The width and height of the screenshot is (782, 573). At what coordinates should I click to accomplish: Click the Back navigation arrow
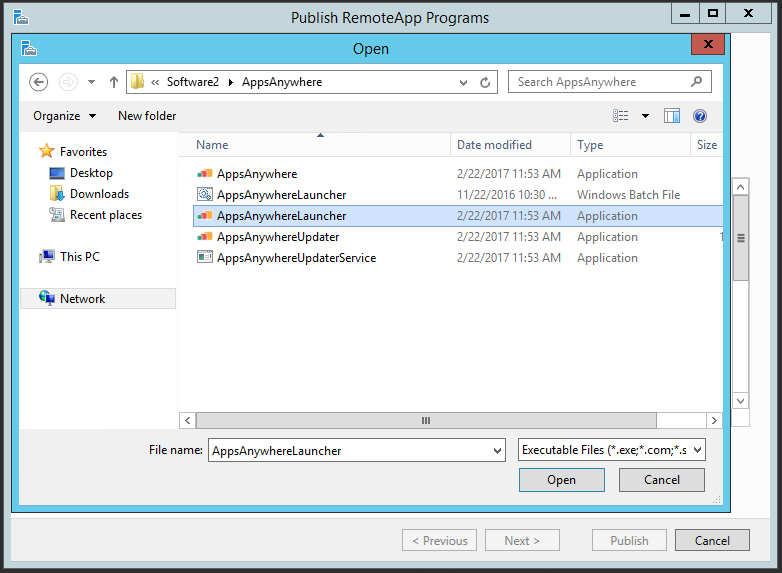(39, 82)
